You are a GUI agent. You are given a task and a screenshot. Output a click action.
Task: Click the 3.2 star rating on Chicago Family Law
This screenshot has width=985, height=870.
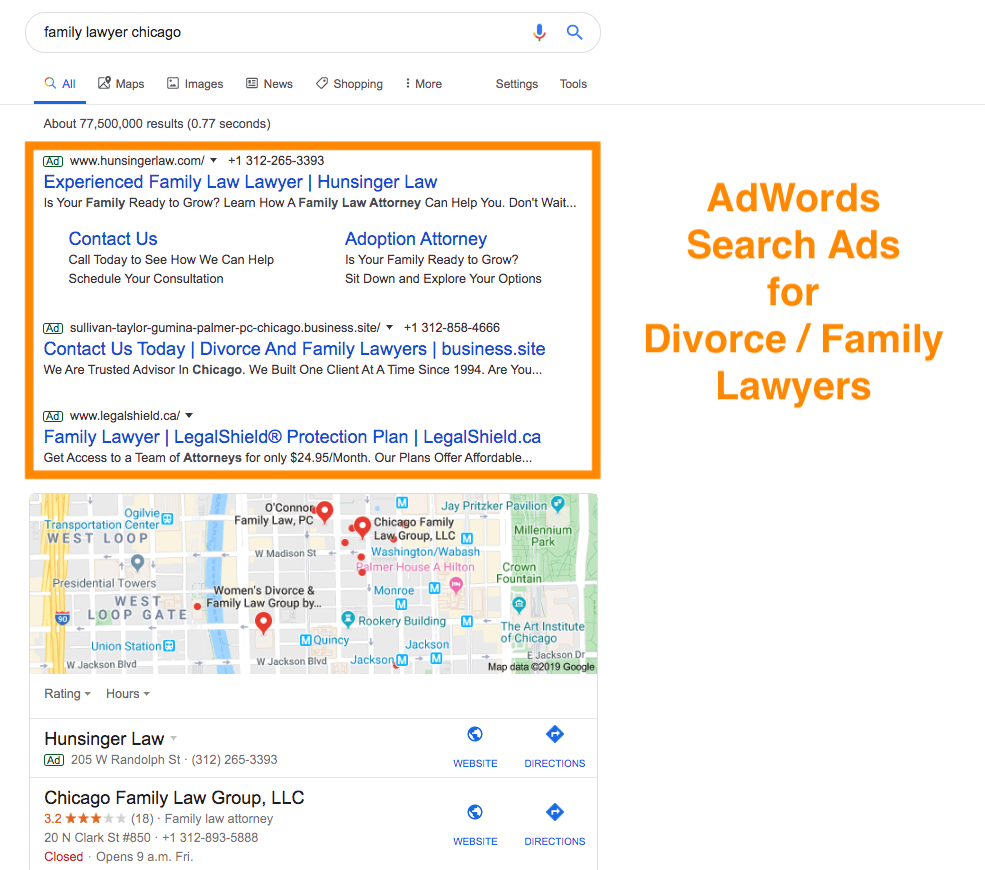pyautogui.click(x=85, y=818)
